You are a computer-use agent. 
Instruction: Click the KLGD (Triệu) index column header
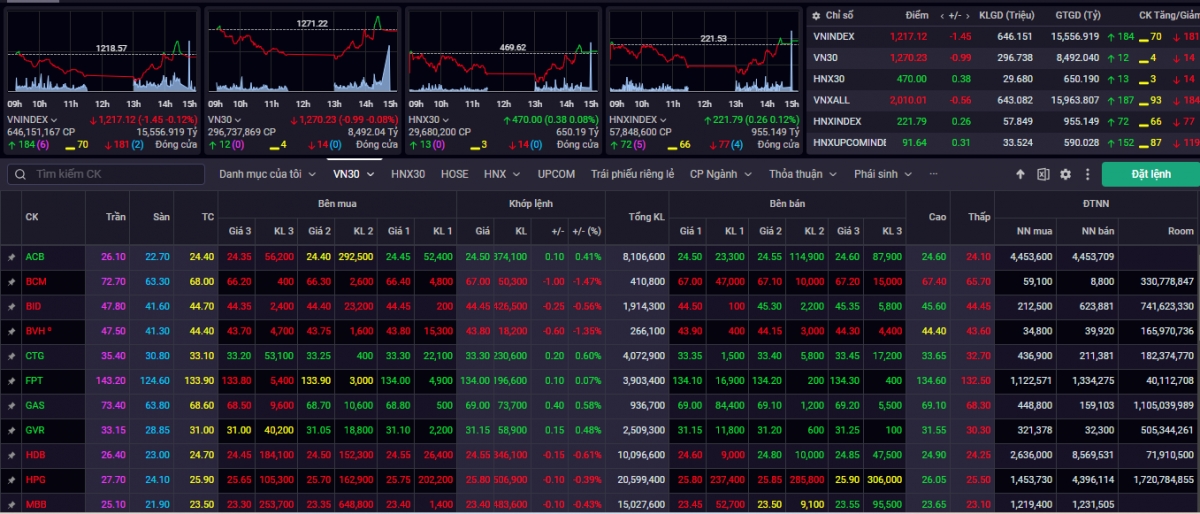pyautogui.click(x=1006, y=15)
